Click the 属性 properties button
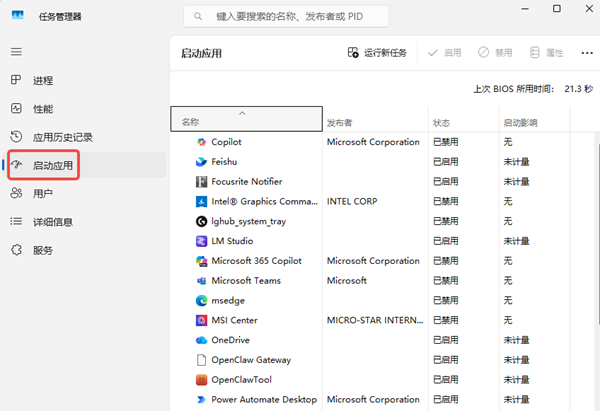This screenshot has height=411, width=600. (546, 53)
